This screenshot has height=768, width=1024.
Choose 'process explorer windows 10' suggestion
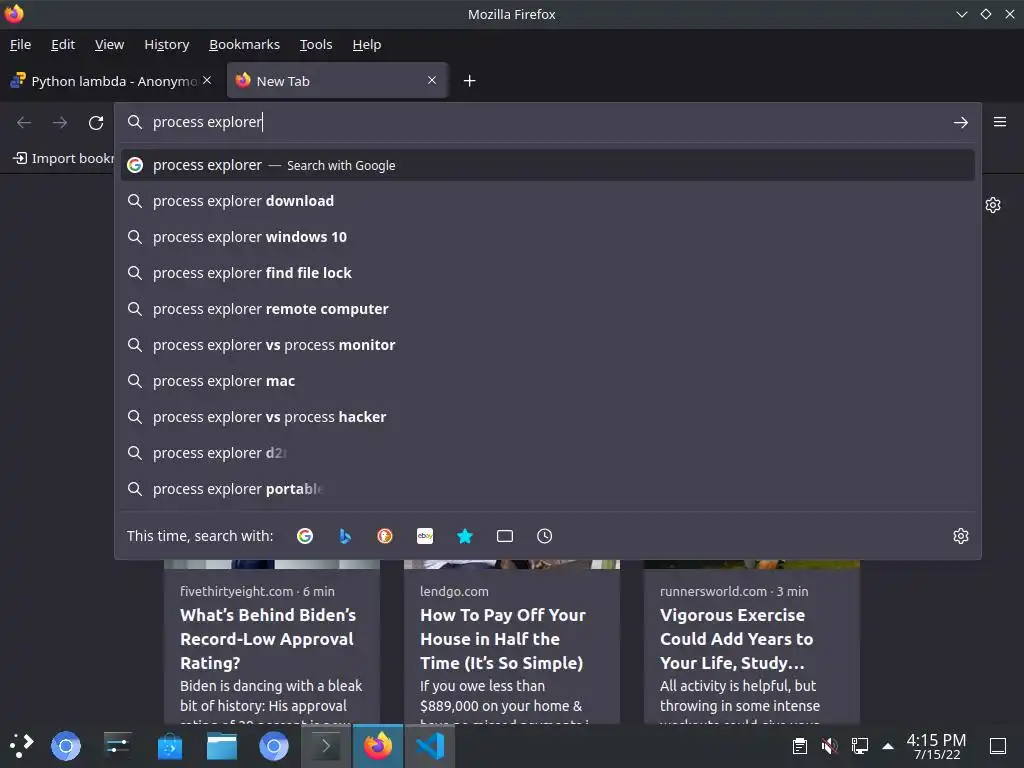(547, 237)
